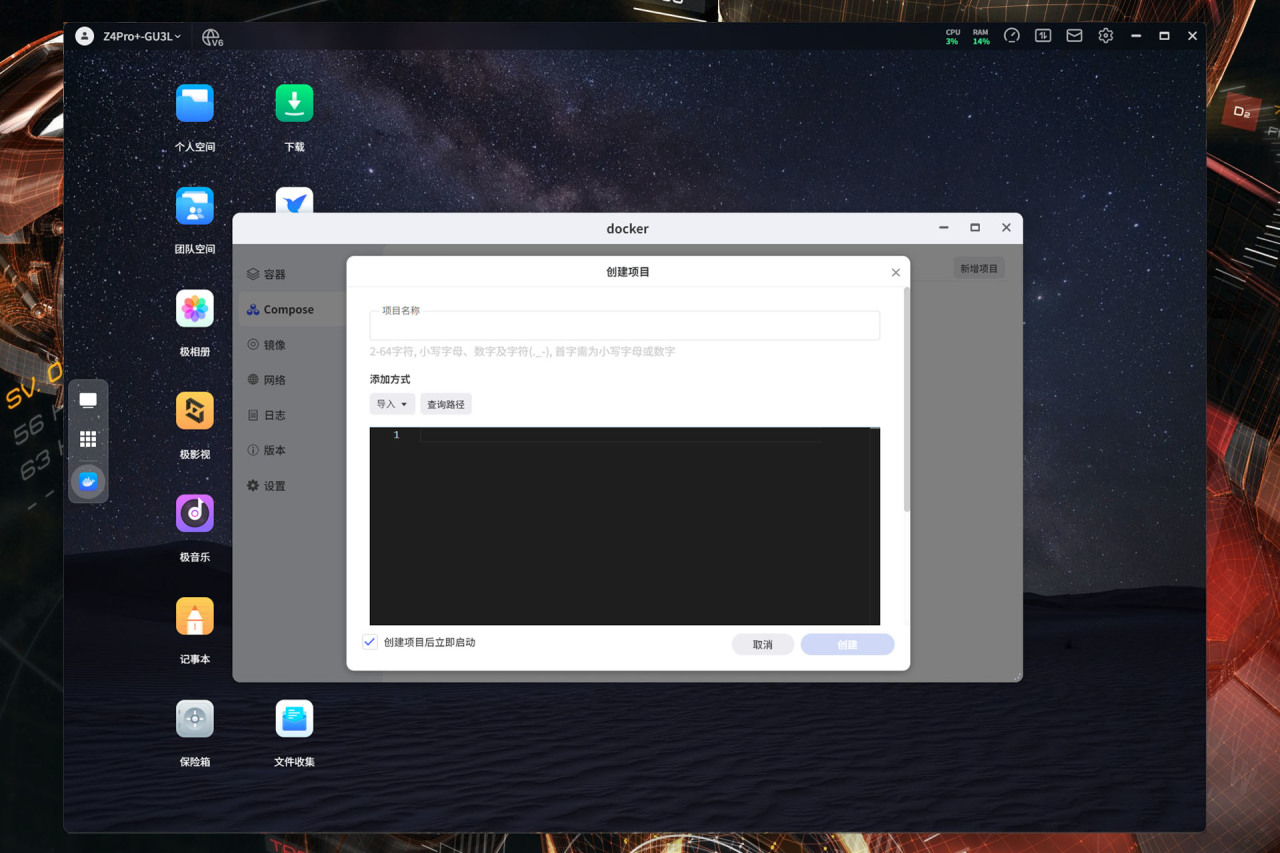
Task: Open the IPv6 network globe icon
Action: [212, 37]
